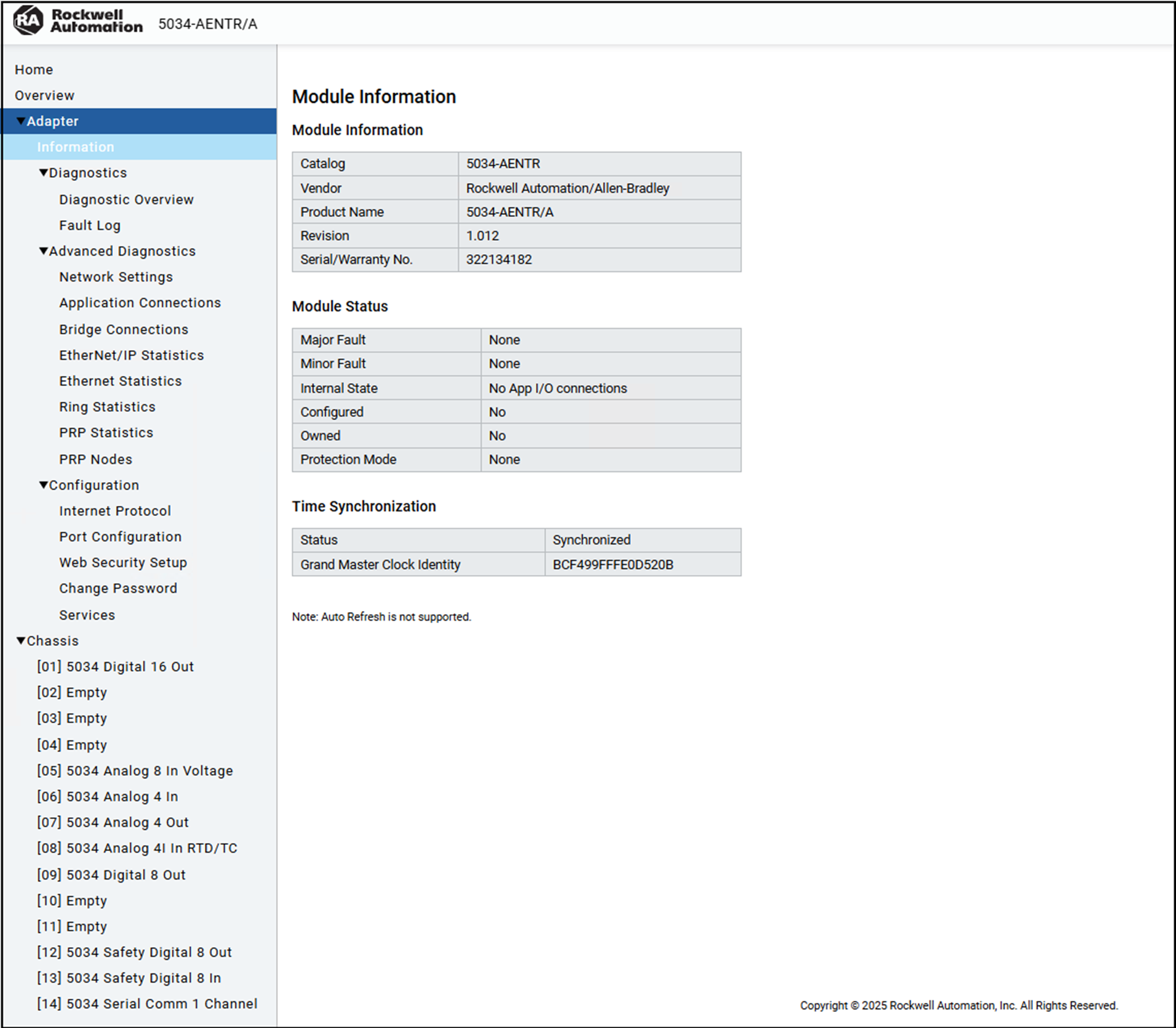Screen dimensions: 1176x1028
Task: Click the Owned value No
Action: click(x=497, y=436)
